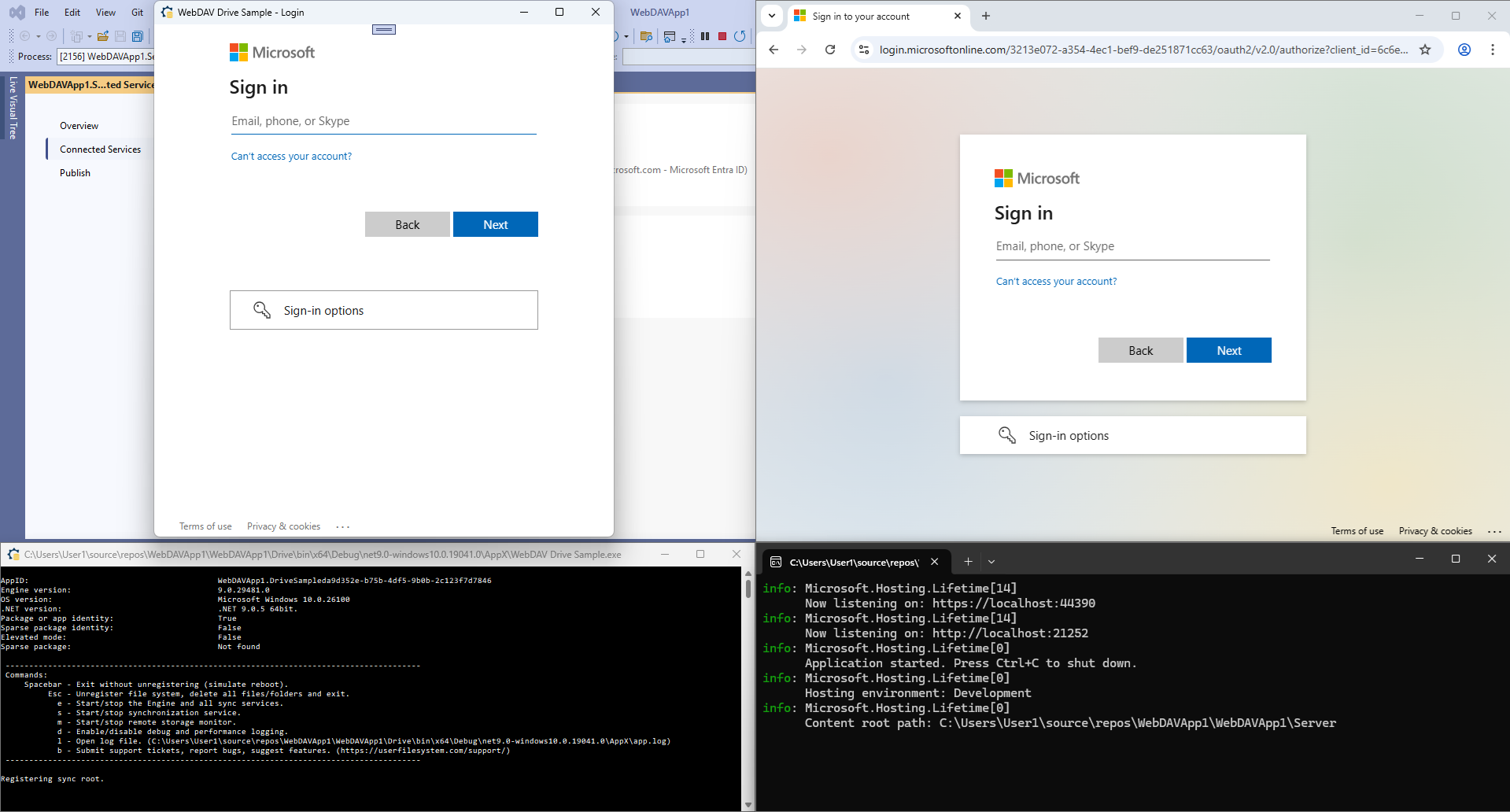This screenshot has width=1510, height=812.
Task: View site information icon in Chrome address bar
Action: point(864,50)
